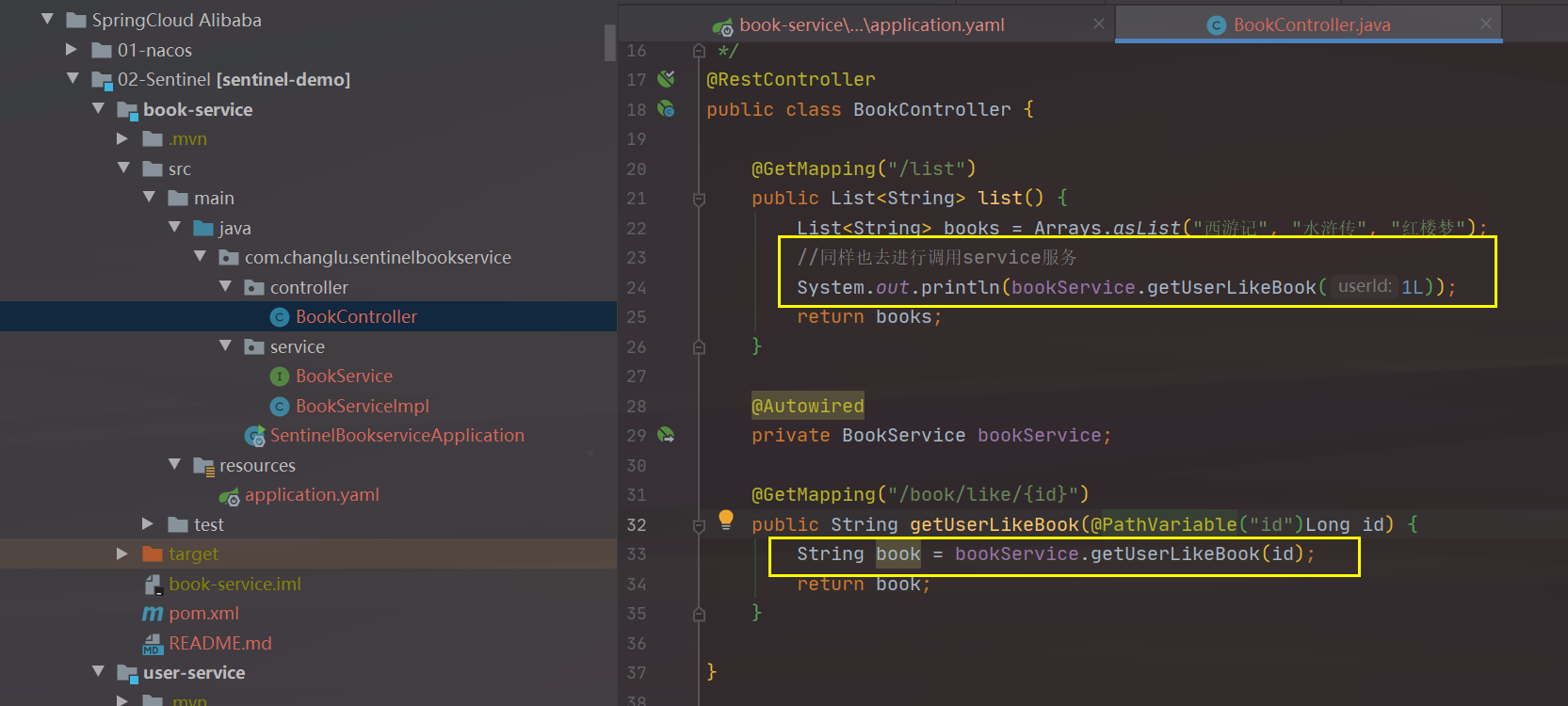Open SentinelBookserviceApplication class
Viewport: 1568px width, 706px height.
pyautogui.click(x=397, y=435)
